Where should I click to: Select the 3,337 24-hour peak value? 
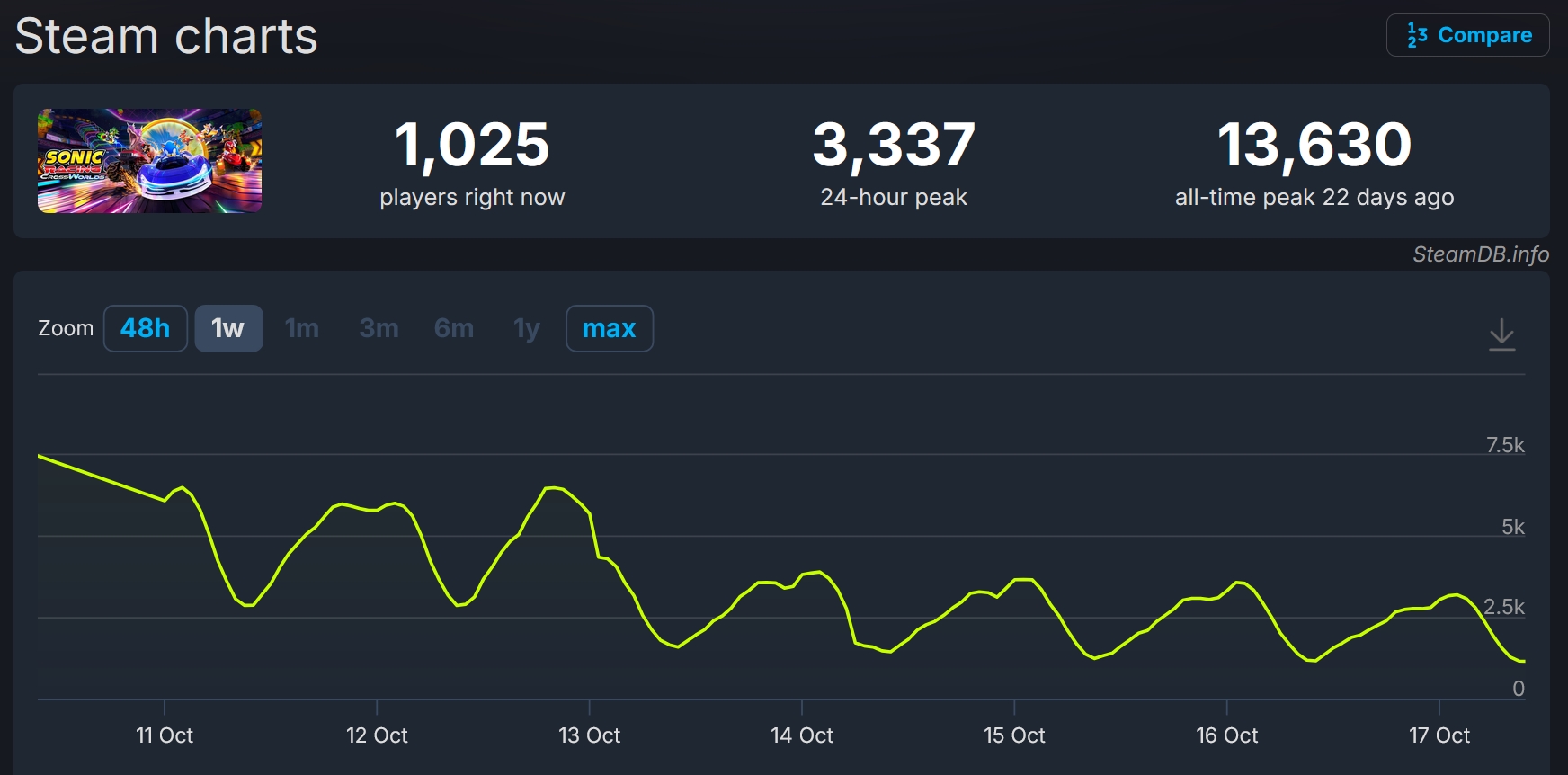pyautogui.click(x=894, y=145)
